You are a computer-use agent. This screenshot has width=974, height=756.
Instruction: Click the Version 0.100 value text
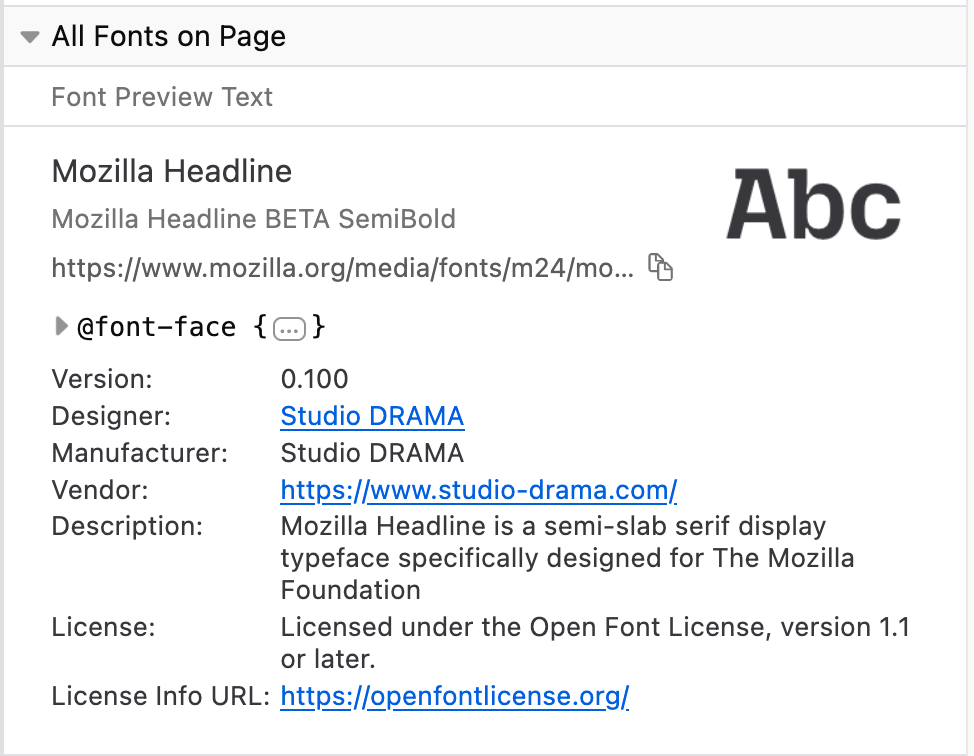tap(313, 380)
